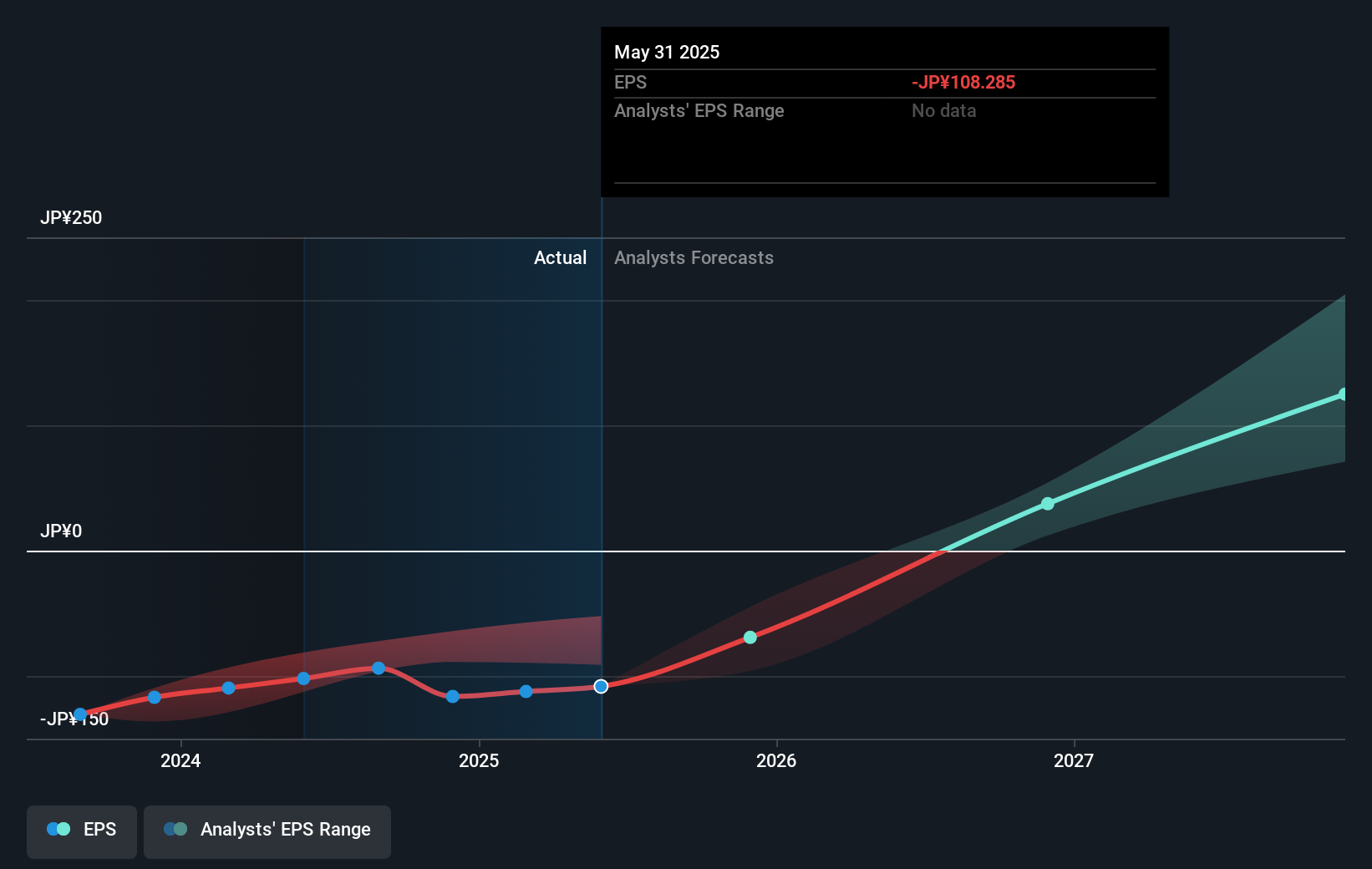Click the JP¥0 axis label
Screen dimensions: 1372x869
click(61, 531)
